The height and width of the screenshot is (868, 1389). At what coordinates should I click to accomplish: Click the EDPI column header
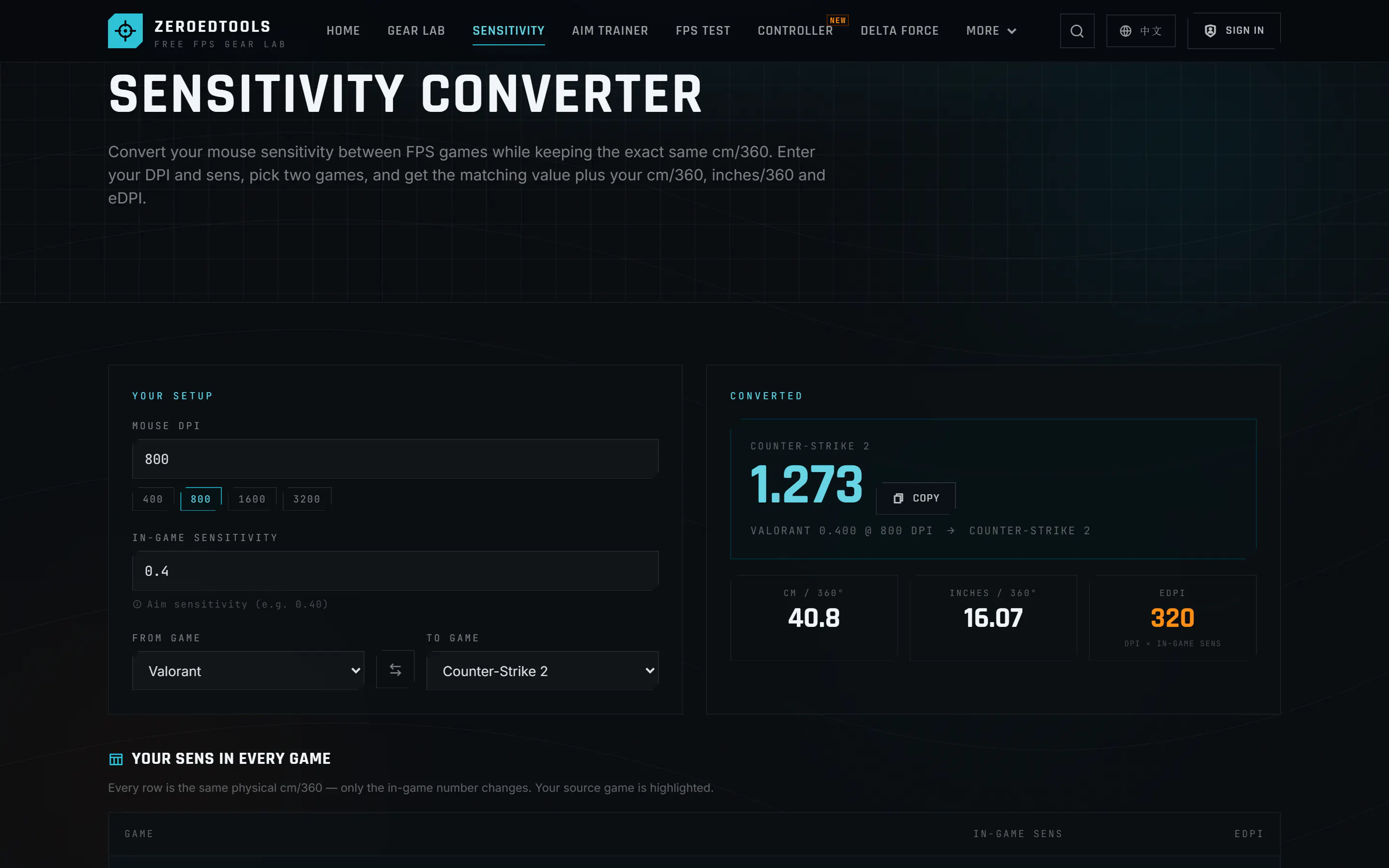tap(1249, 834)
